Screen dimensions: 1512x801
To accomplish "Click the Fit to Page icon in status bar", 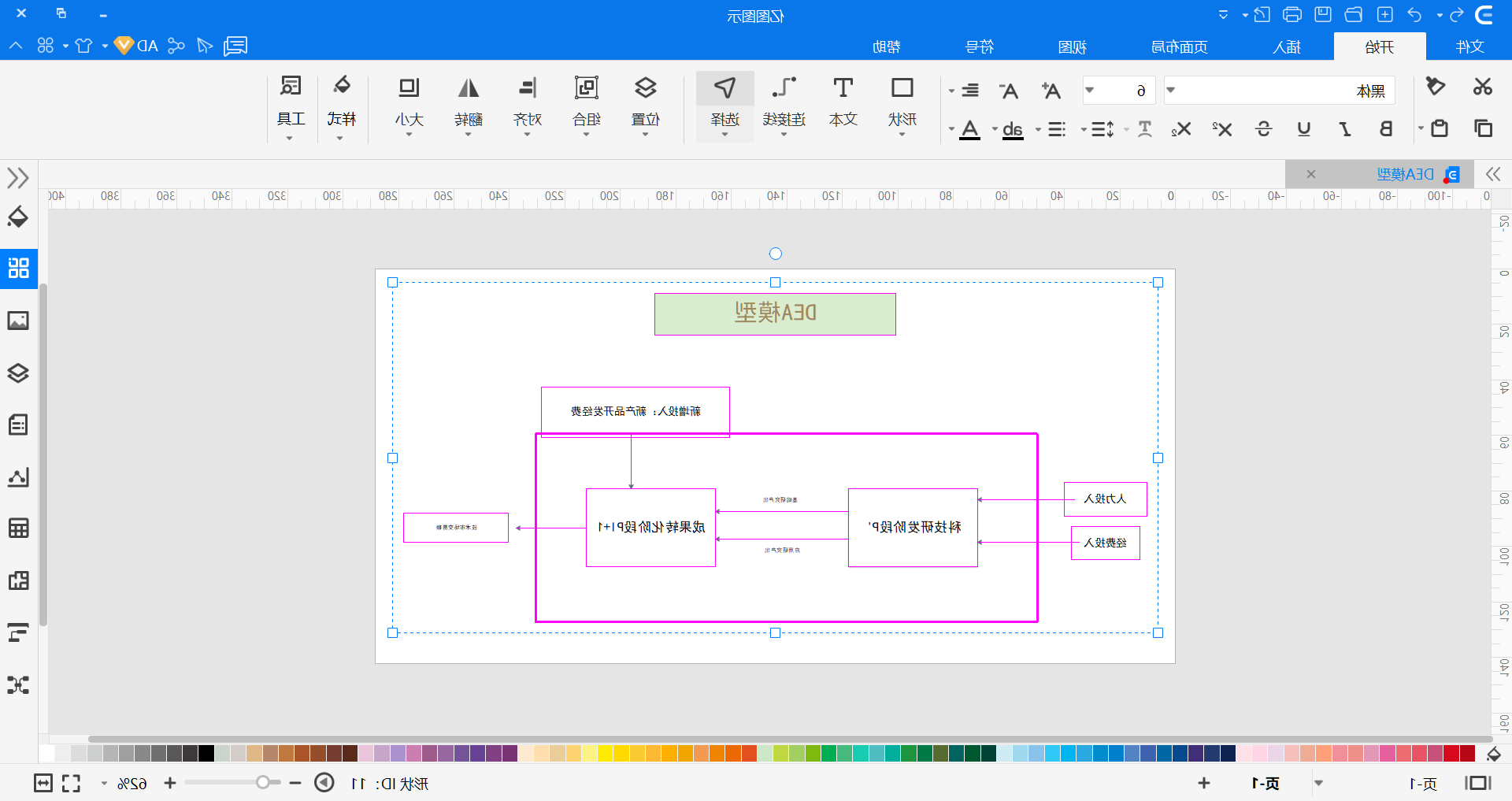I will [43, 783].
